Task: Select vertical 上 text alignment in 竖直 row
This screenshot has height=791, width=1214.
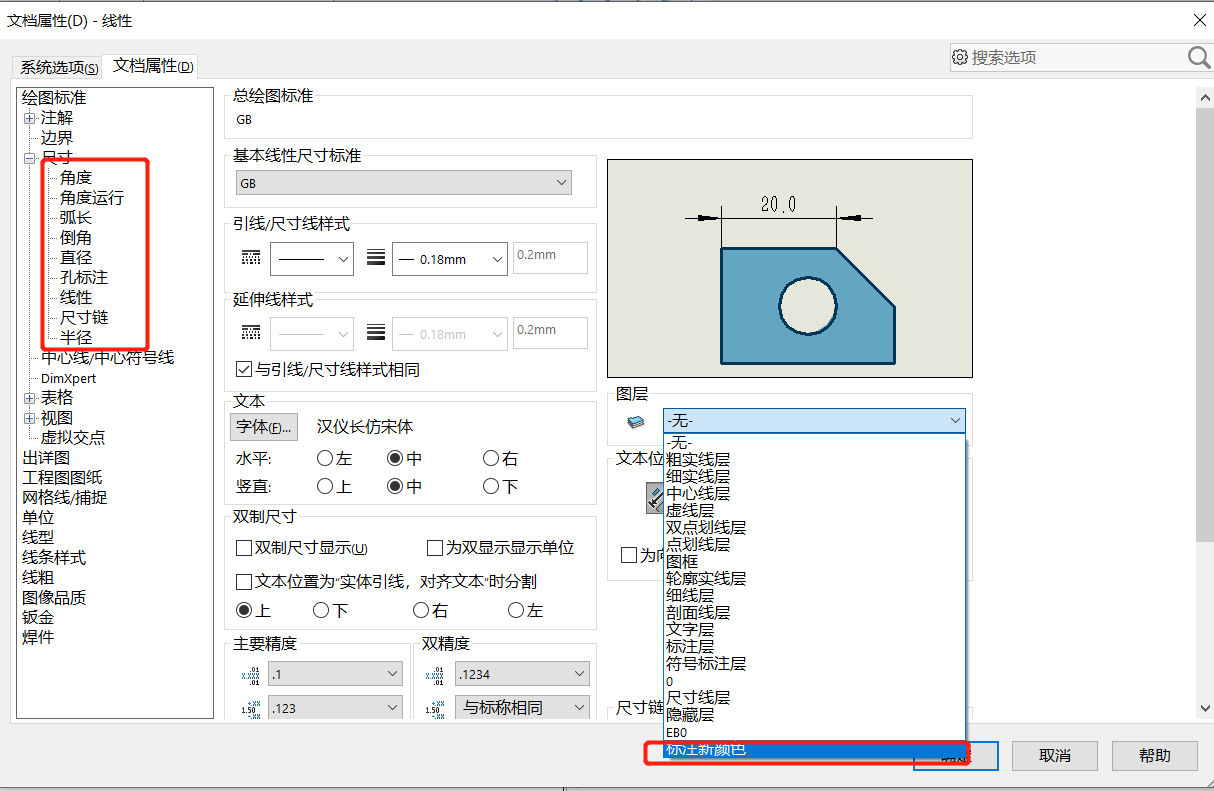Action: click(x=324, y=486)
